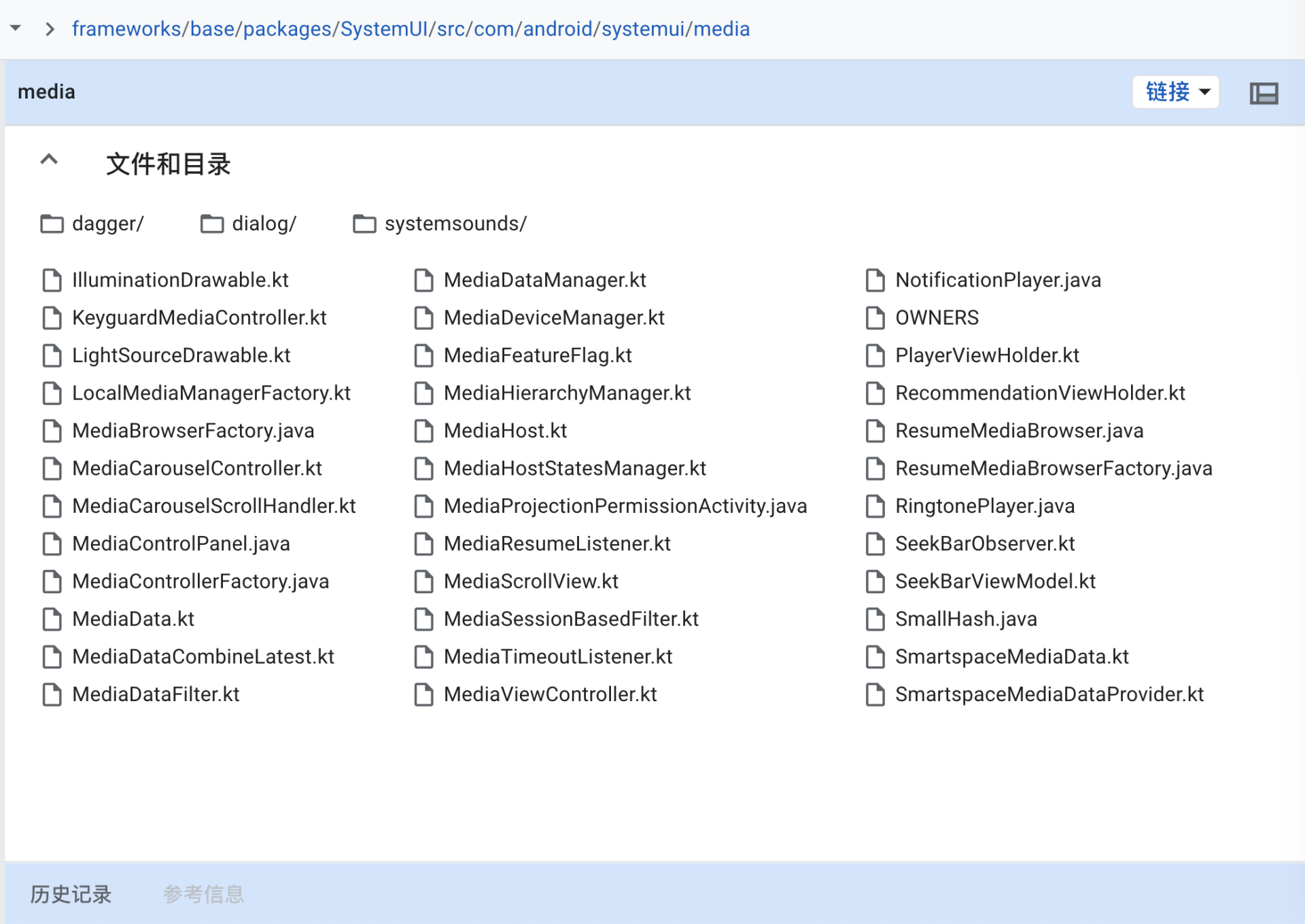
Task: Open MediaProjectionPermissionActivity.java file
Action: [625, 506]
